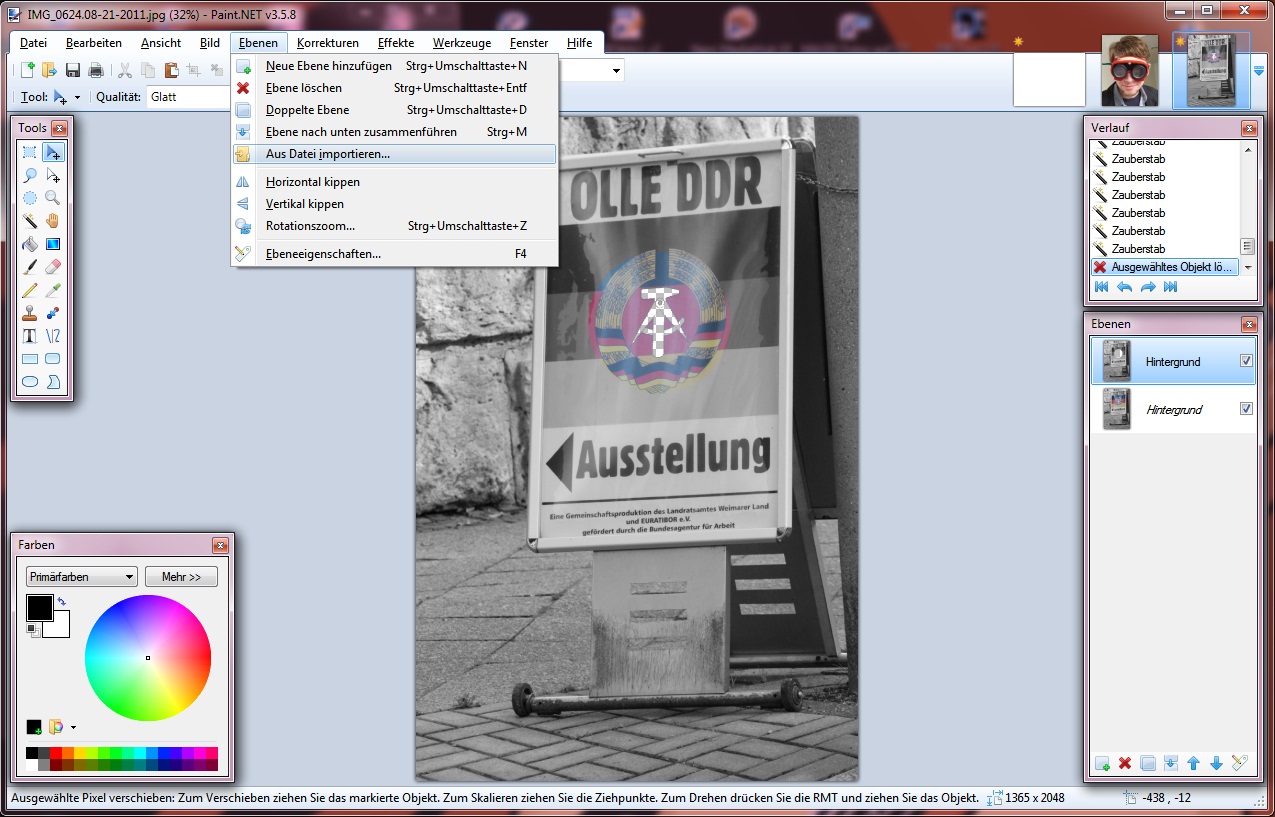Select the Color Picker eyedropper tool

[54, 290]
